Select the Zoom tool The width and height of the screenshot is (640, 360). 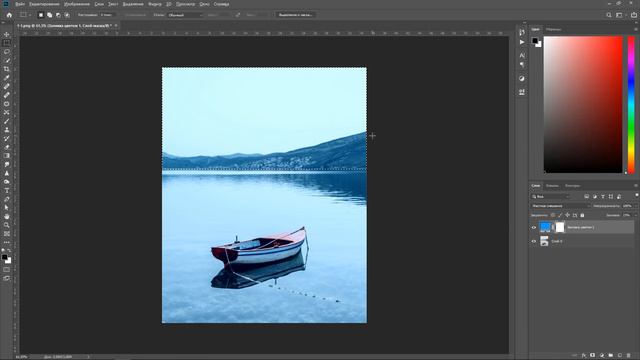tap(7, 225)
